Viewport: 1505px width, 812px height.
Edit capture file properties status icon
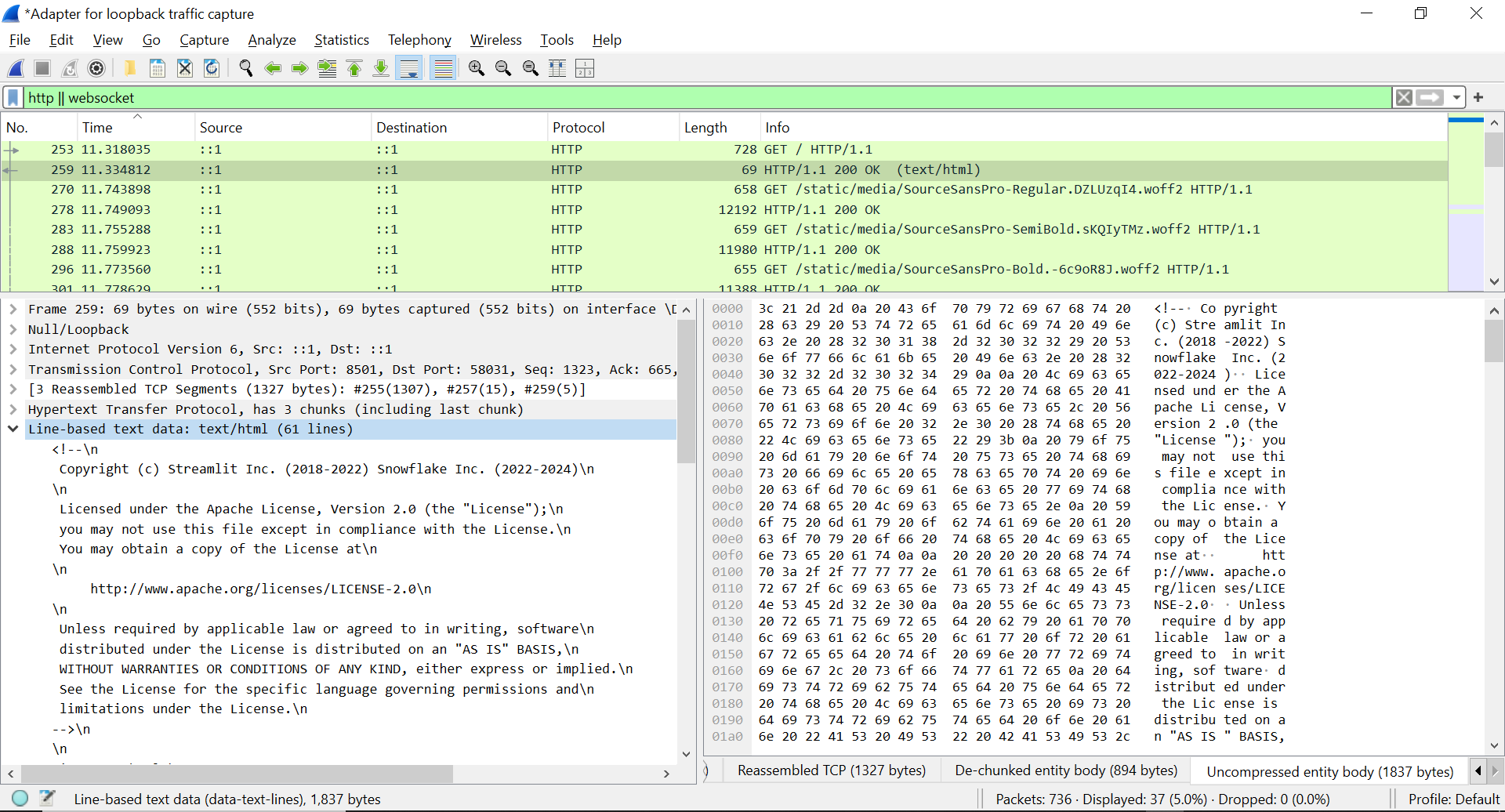[47, 798]
